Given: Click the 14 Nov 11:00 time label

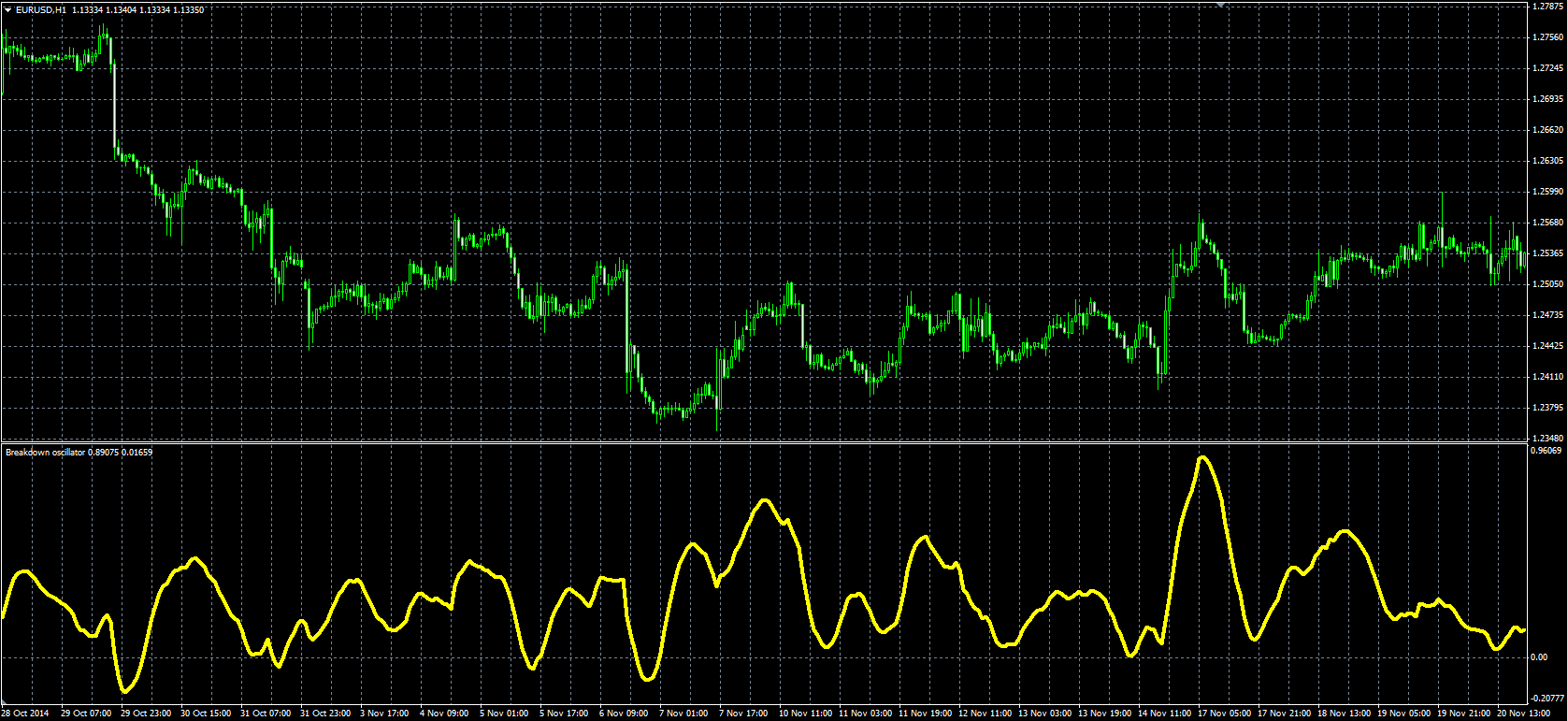Looking at the screenshot, I should click(1165, 714).
